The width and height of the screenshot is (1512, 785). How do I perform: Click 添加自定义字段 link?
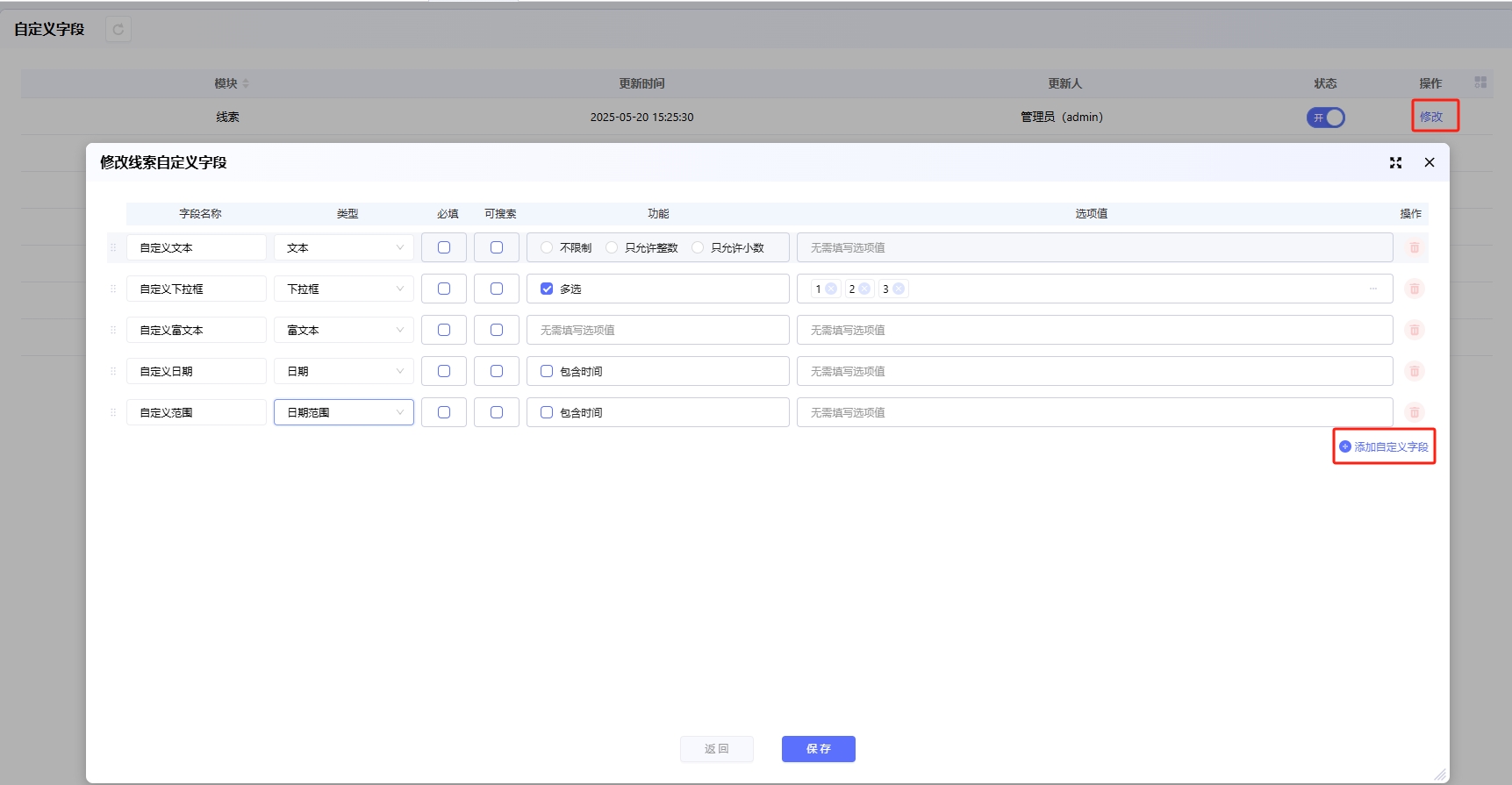tap(1384, 447)
